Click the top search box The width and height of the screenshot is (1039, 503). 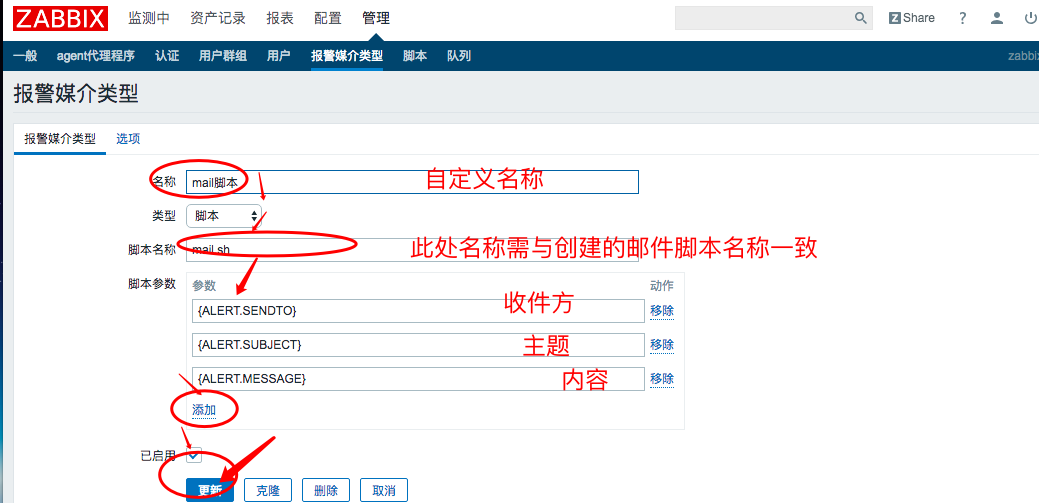click(763, 19)
